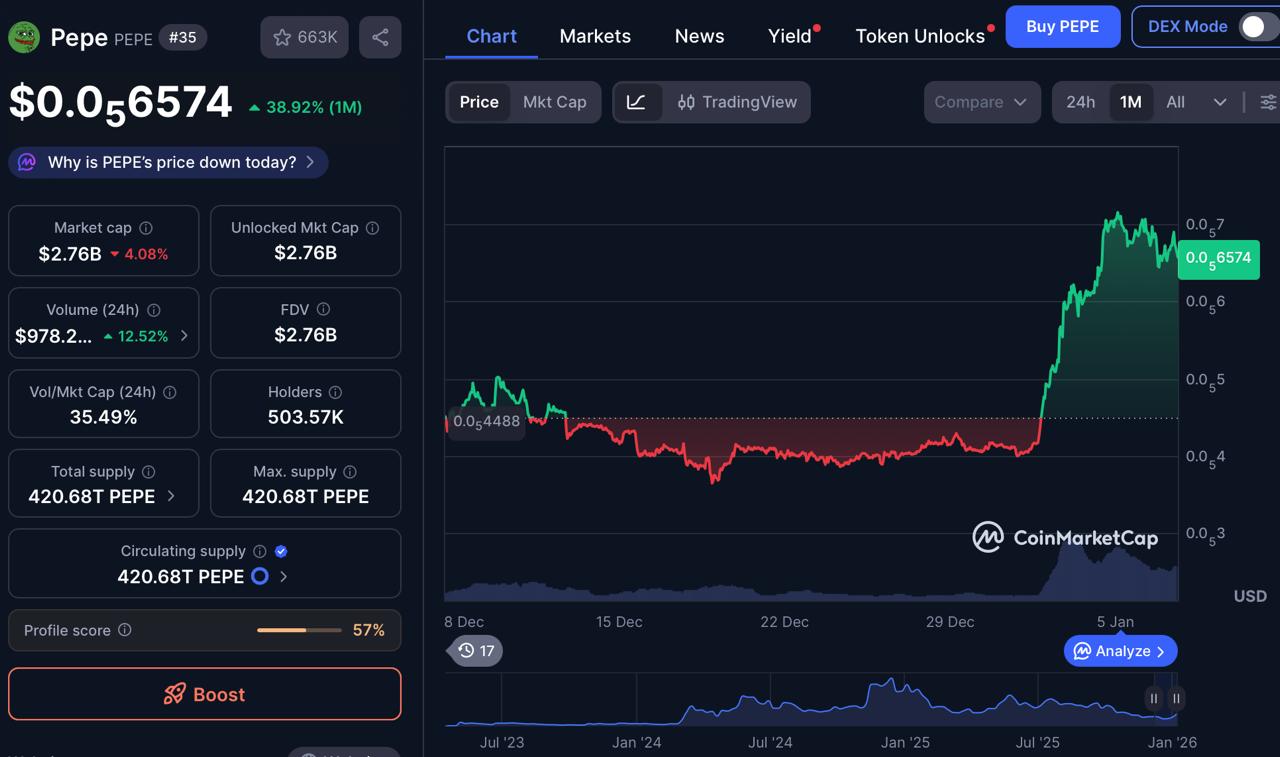Image resolution: width=1280 pixels, height=757 pixels.
Task: Open the Compare dropdown
Action: [982, 101]
